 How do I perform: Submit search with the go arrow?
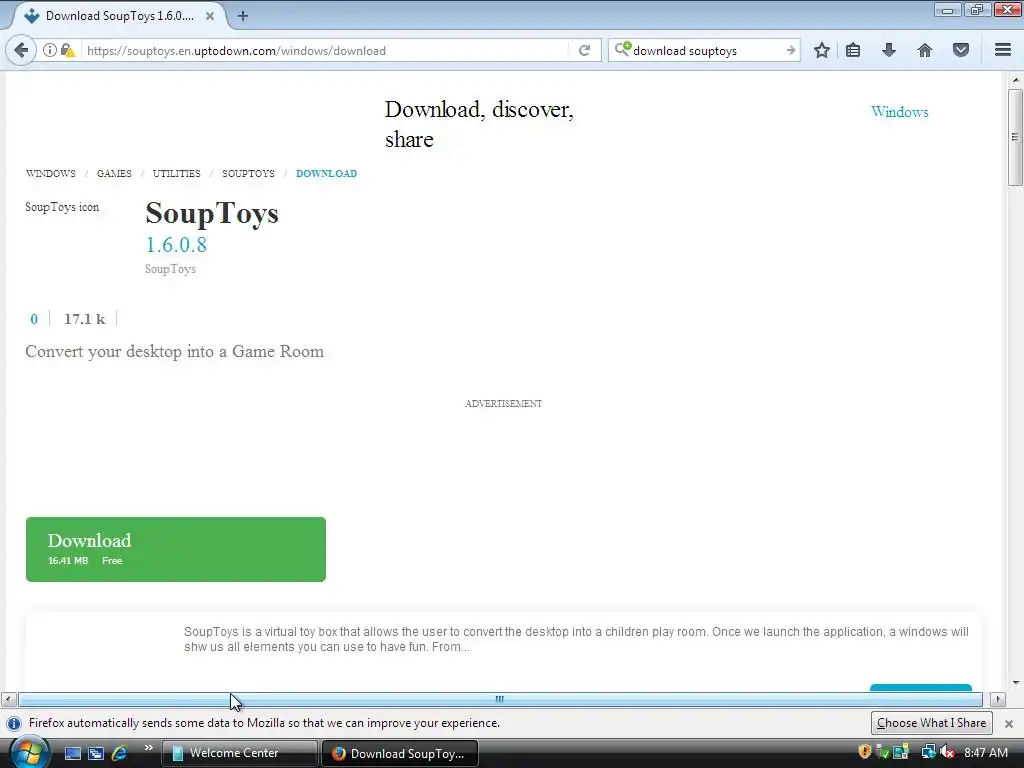point(790,50)
